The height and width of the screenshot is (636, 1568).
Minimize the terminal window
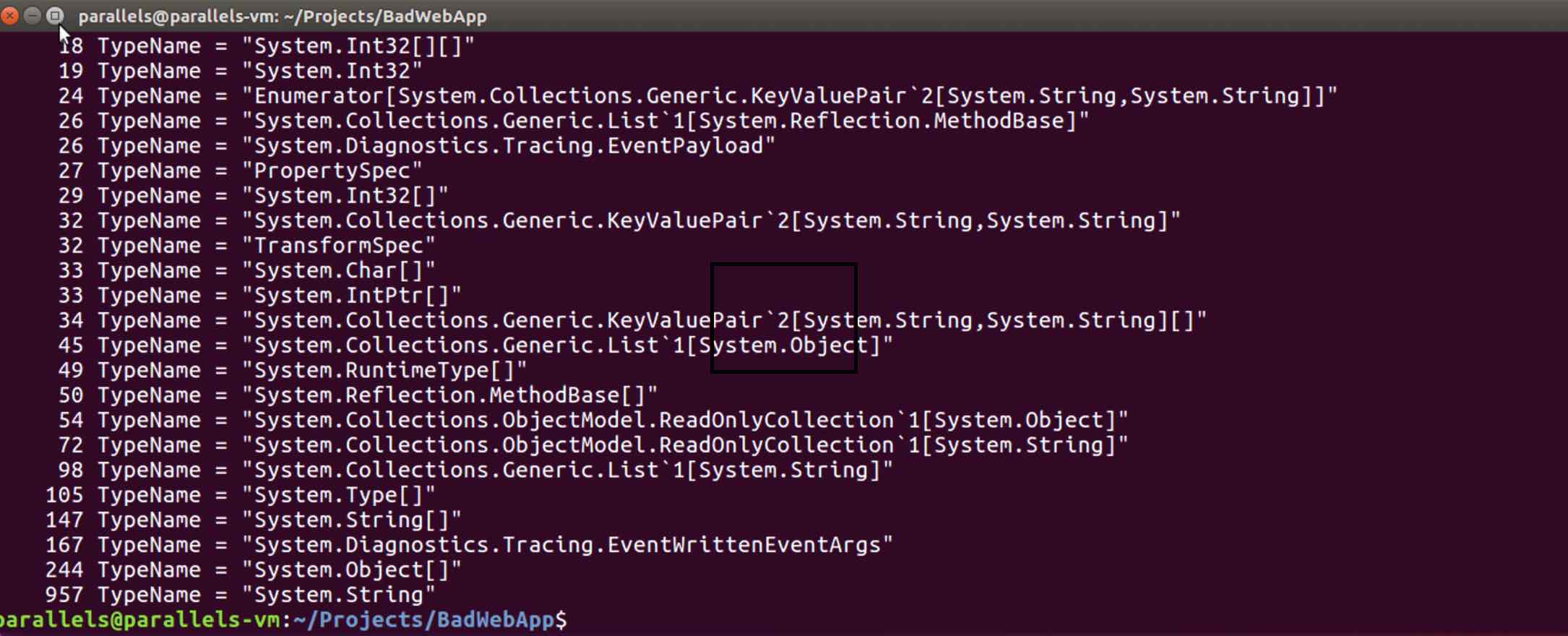(x=33, y=16)
